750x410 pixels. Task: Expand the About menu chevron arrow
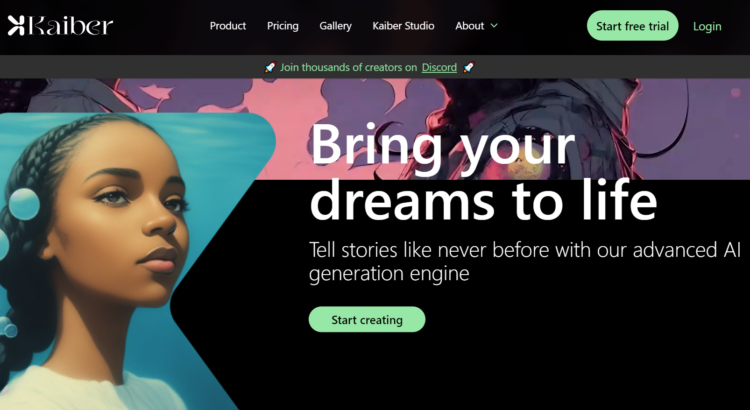coord(494,26)
